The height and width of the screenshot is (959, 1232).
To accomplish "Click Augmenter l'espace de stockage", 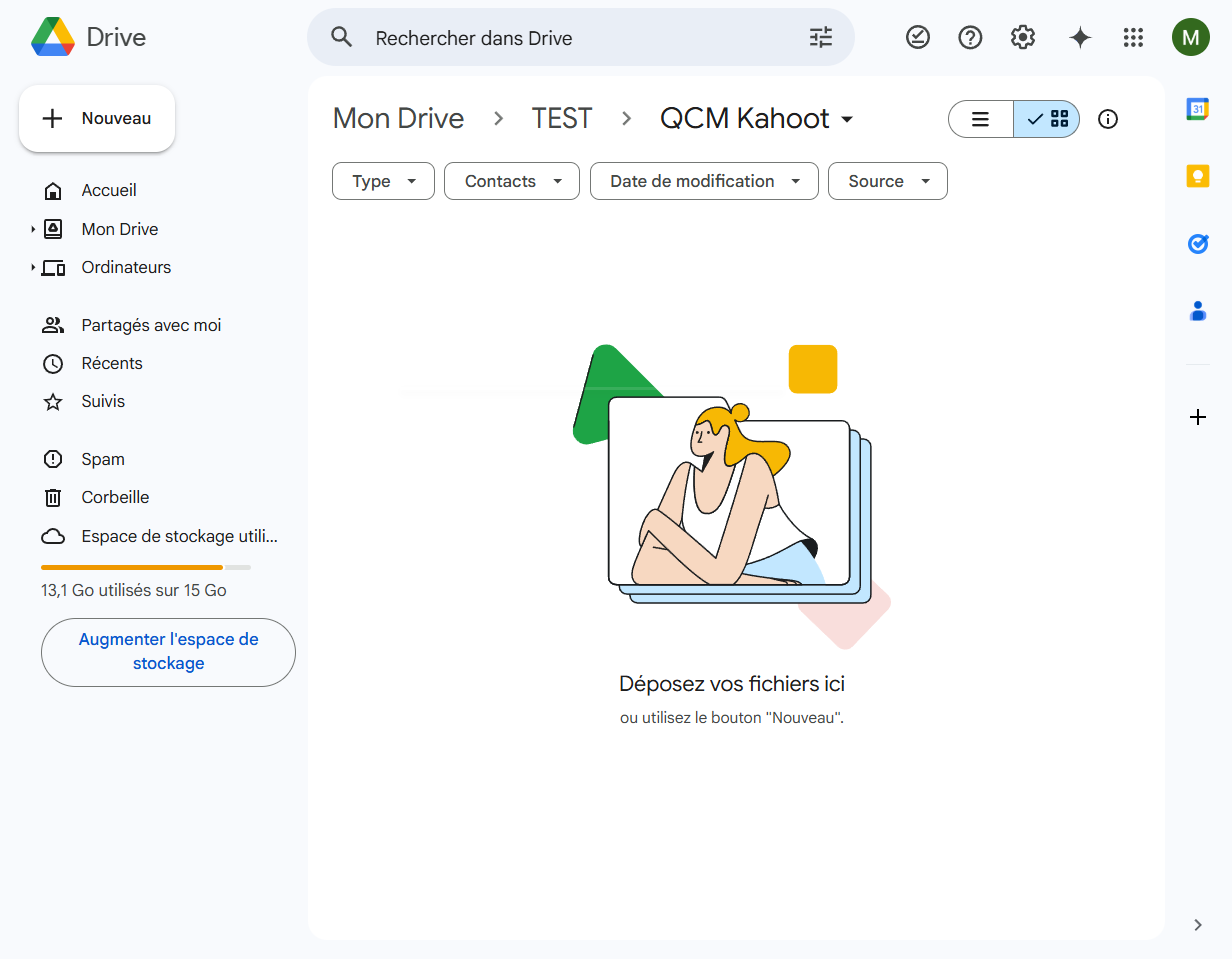I will [x=168, y=652].
